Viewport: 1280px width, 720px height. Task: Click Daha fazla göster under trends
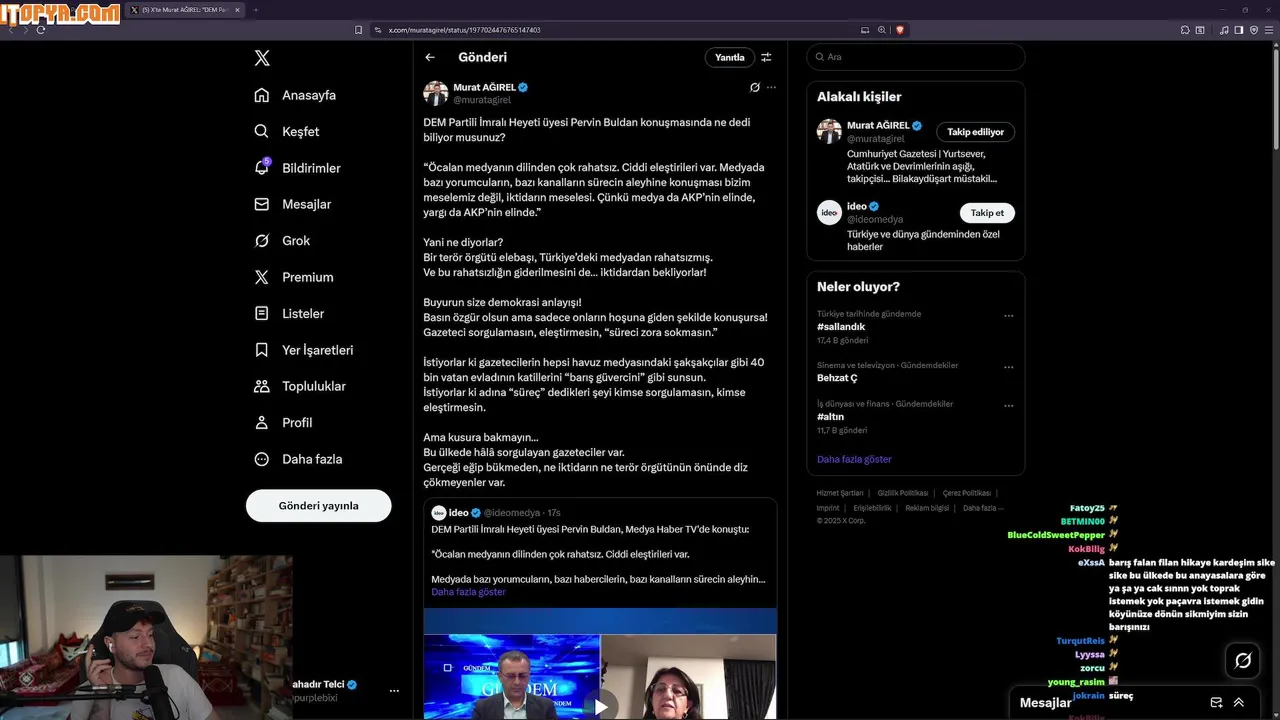[854, 459]
